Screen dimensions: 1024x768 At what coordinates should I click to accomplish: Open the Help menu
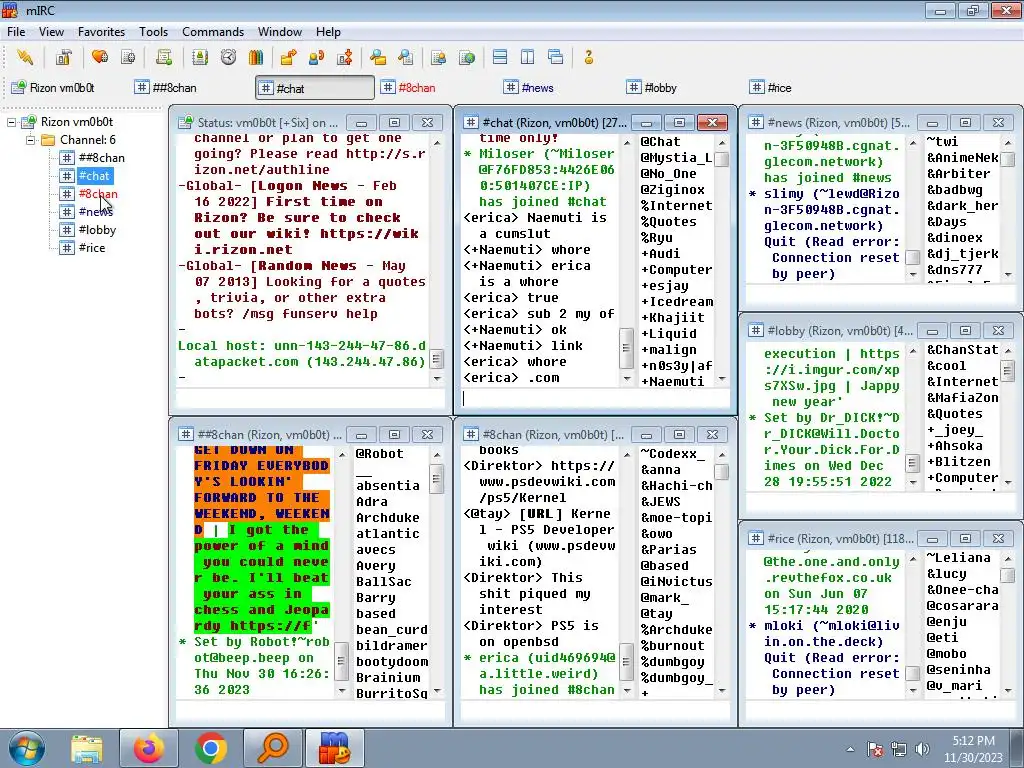(328, 32)
